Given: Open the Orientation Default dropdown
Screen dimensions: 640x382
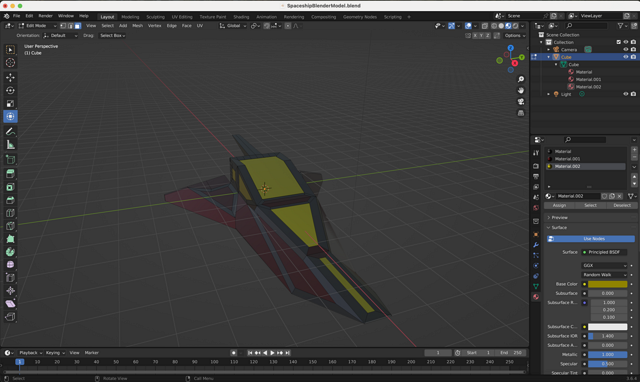Looking at the screenshot, I should [x=60, y=36].
